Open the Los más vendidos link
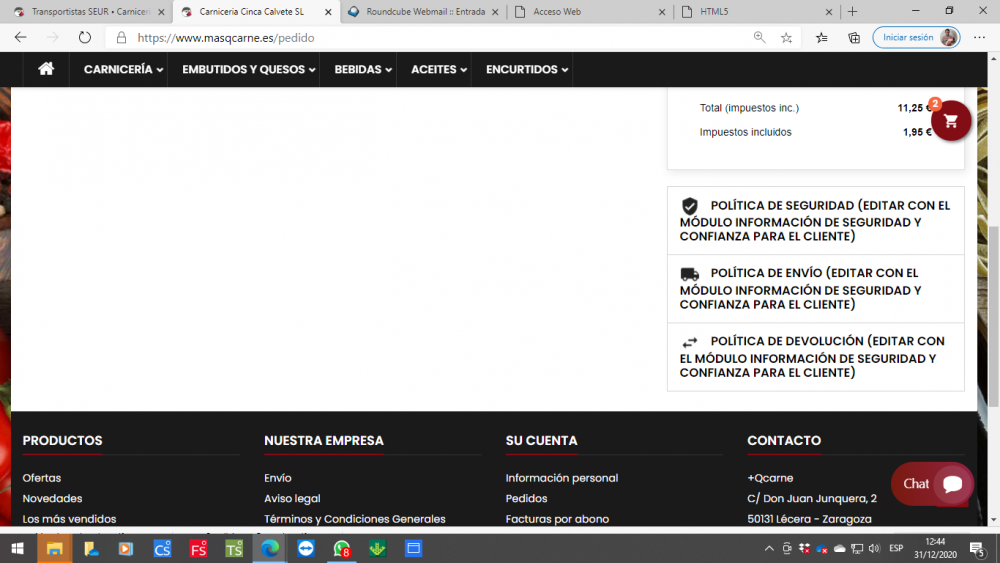 [x=70, y=519]
